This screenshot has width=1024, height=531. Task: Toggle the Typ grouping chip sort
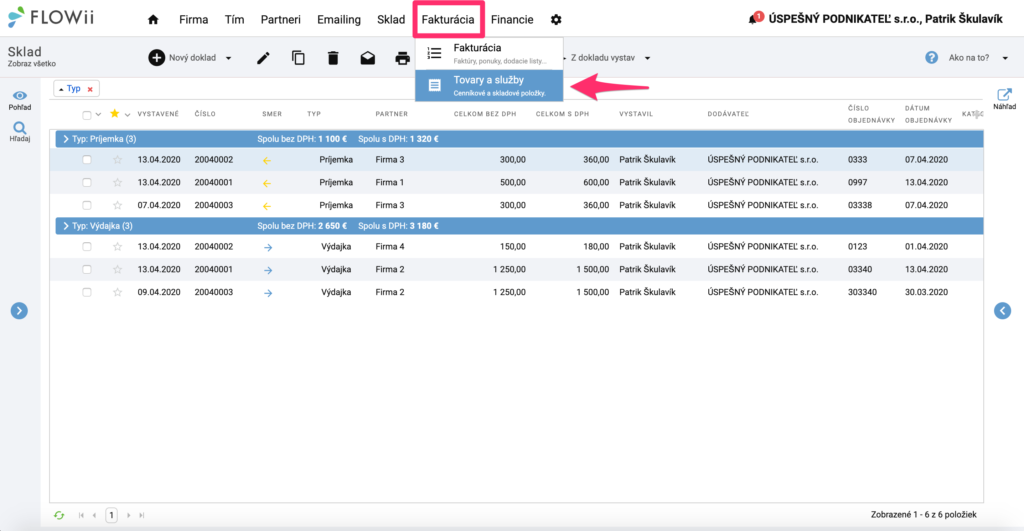point(69,89)
